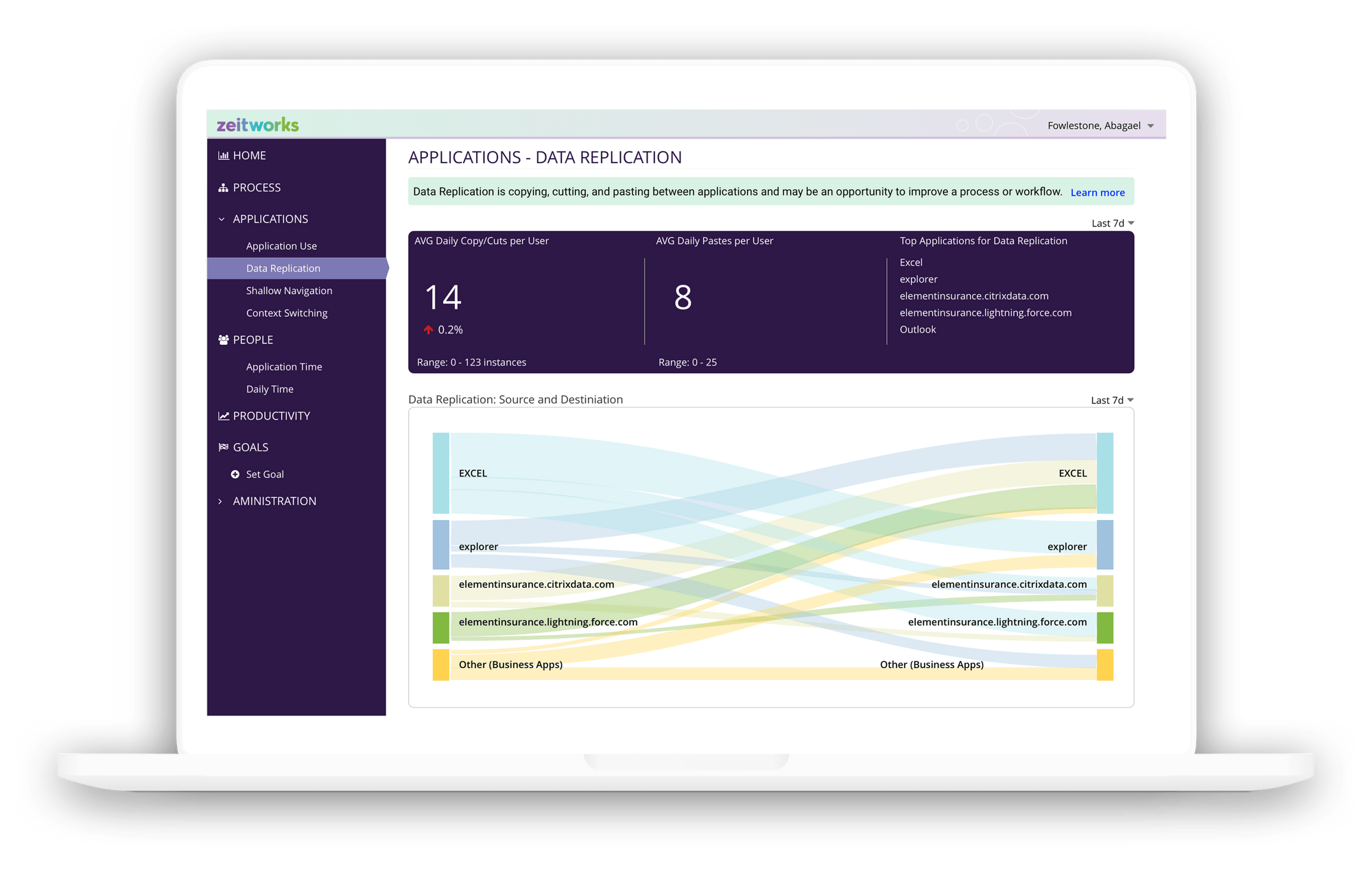Click the Data Replication: Source and Destiniation title

516,399
